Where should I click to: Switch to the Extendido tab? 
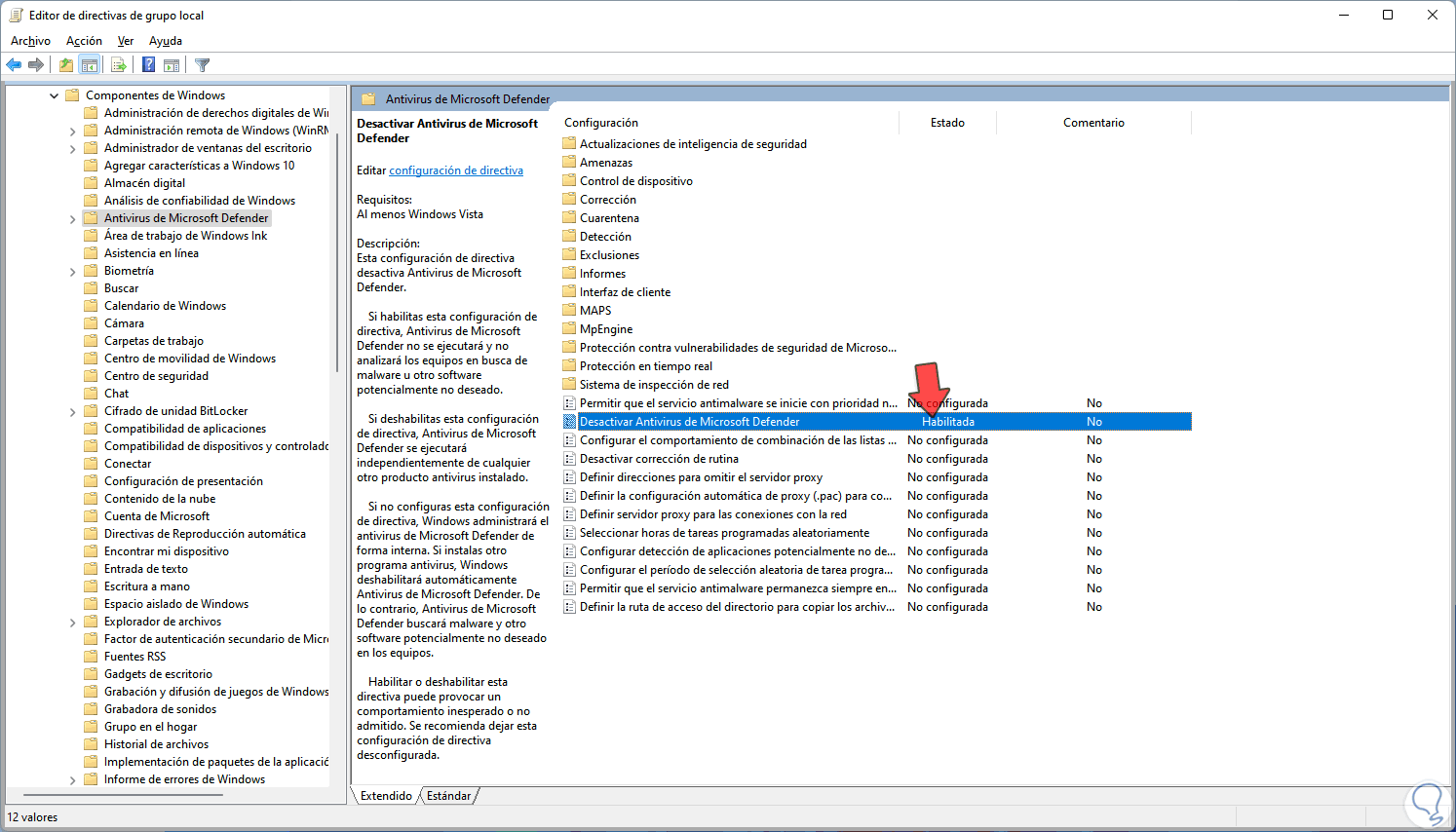pos(386,796)
